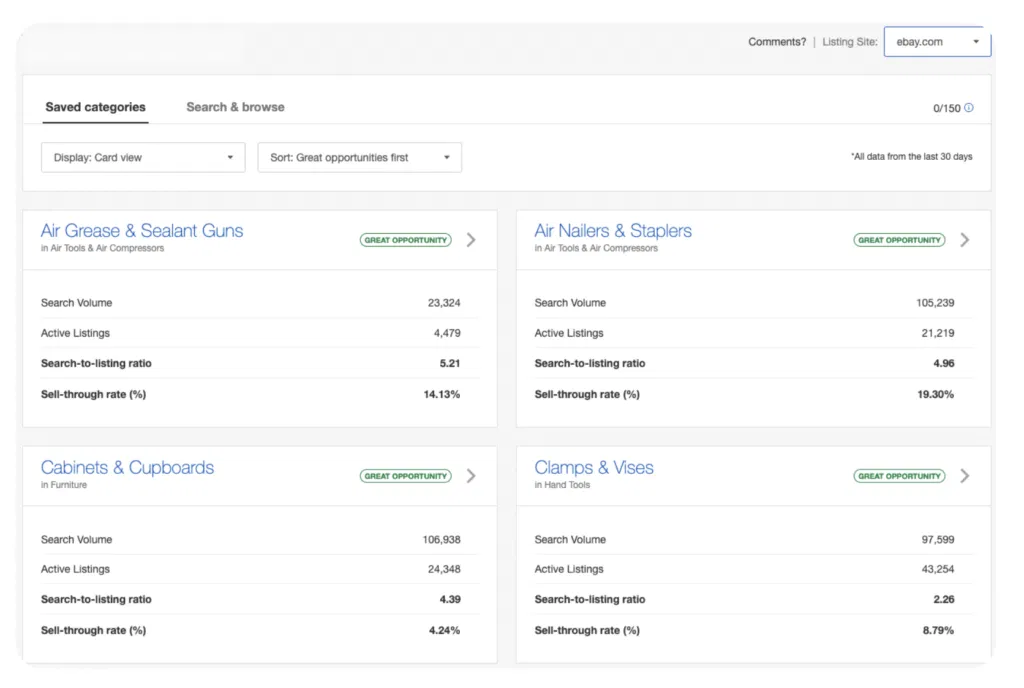
Task: Click the GREAT OPPORTUNITY badge on Clamps & Vises
Action: tap(898, 476)
